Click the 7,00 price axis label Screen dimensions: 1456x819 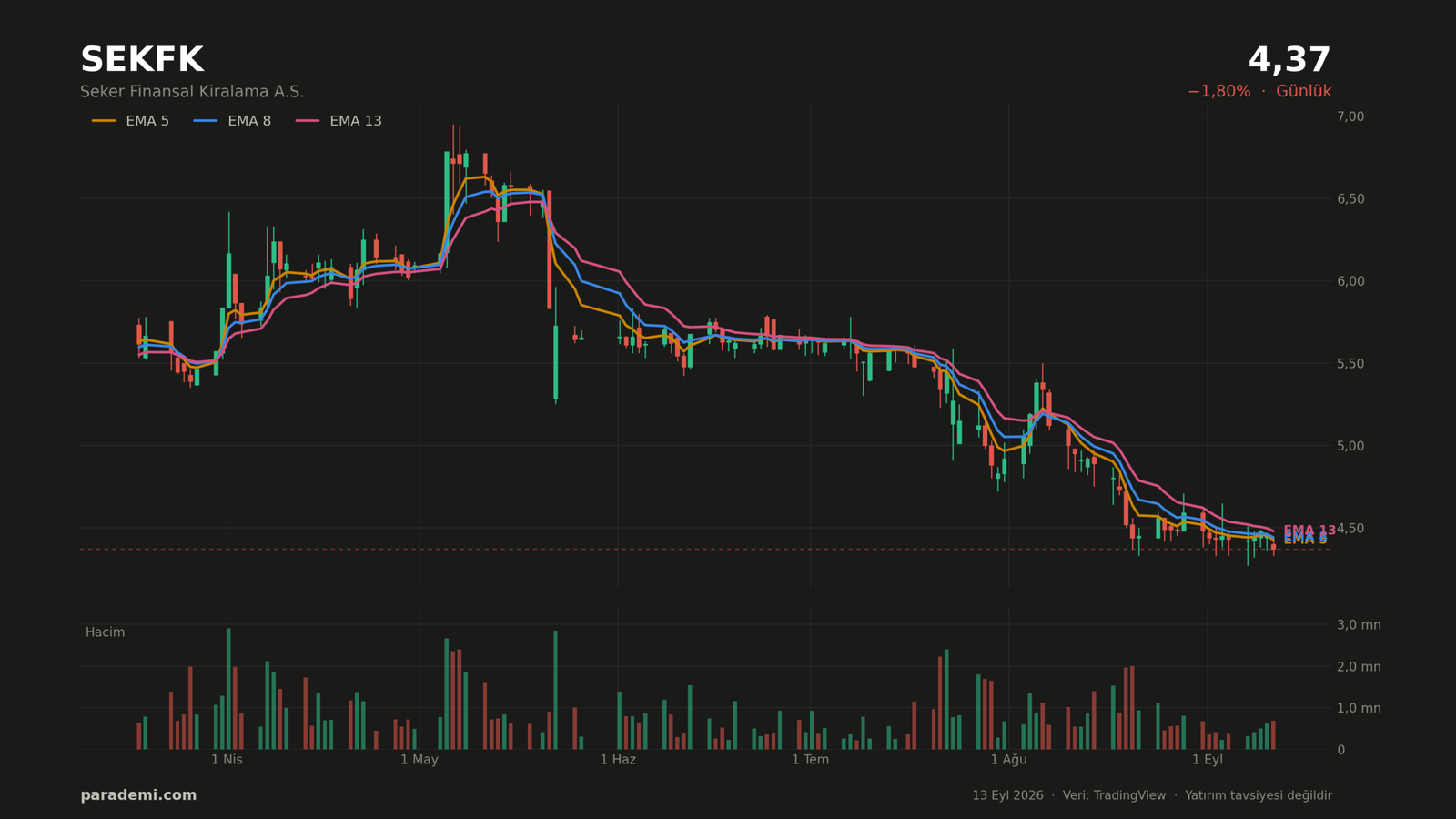[x=1350, y=116]
